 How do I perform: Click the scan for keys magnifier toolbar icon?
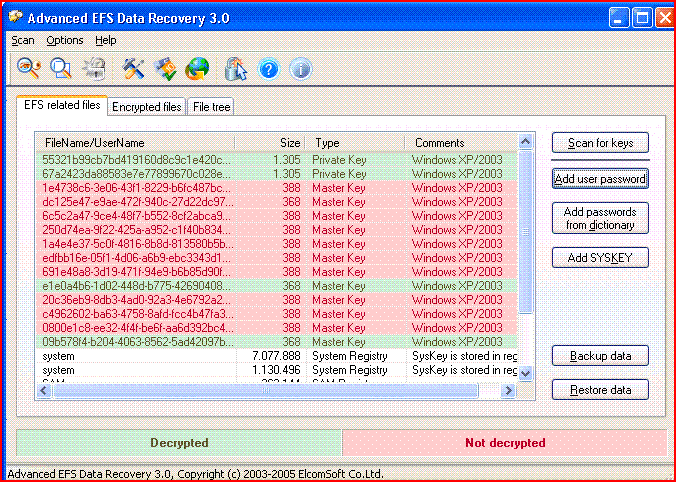(x=29, y=69)
